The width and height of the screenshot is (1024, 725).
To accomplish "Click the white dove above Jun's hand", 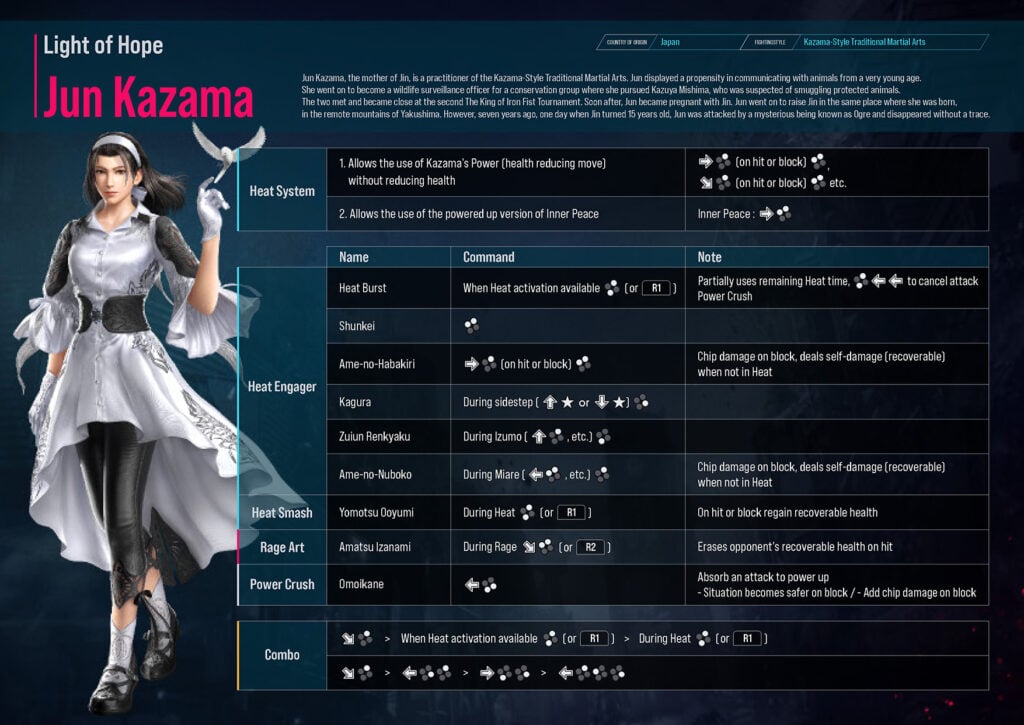I will 226,145.
